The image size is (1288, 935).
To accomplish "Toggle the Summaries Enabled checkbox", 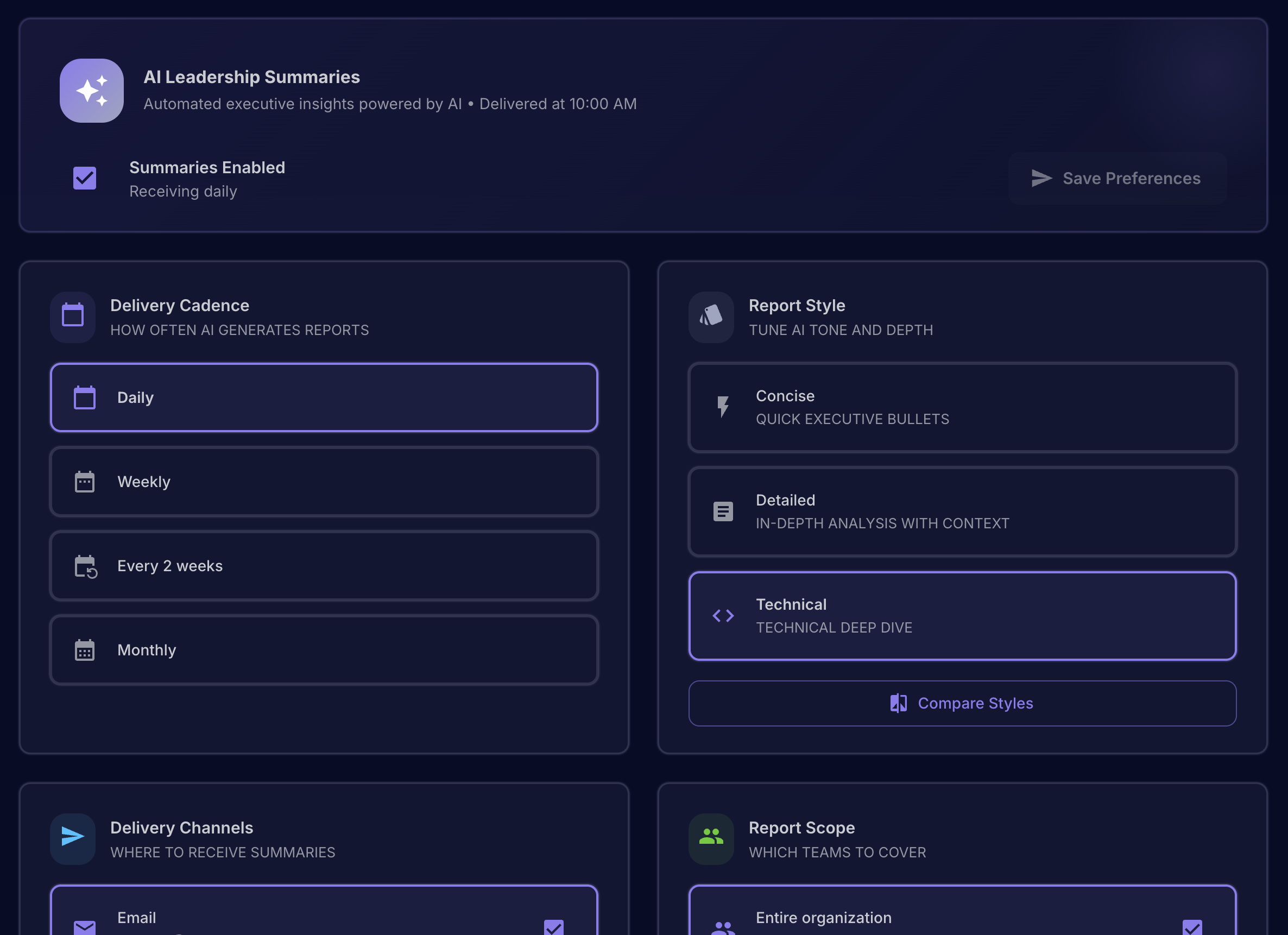I will [85, 178].
